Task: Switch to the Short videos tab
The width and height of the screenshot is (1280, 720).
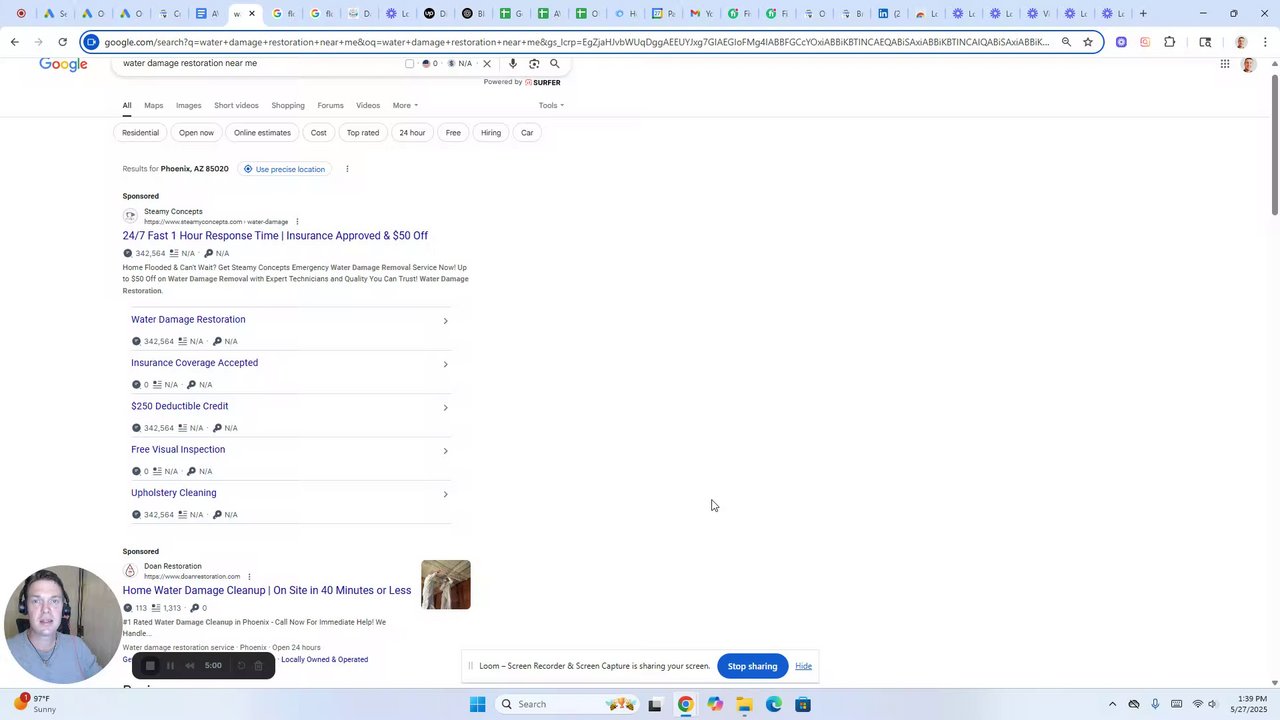Action: [x=236, y=105]
